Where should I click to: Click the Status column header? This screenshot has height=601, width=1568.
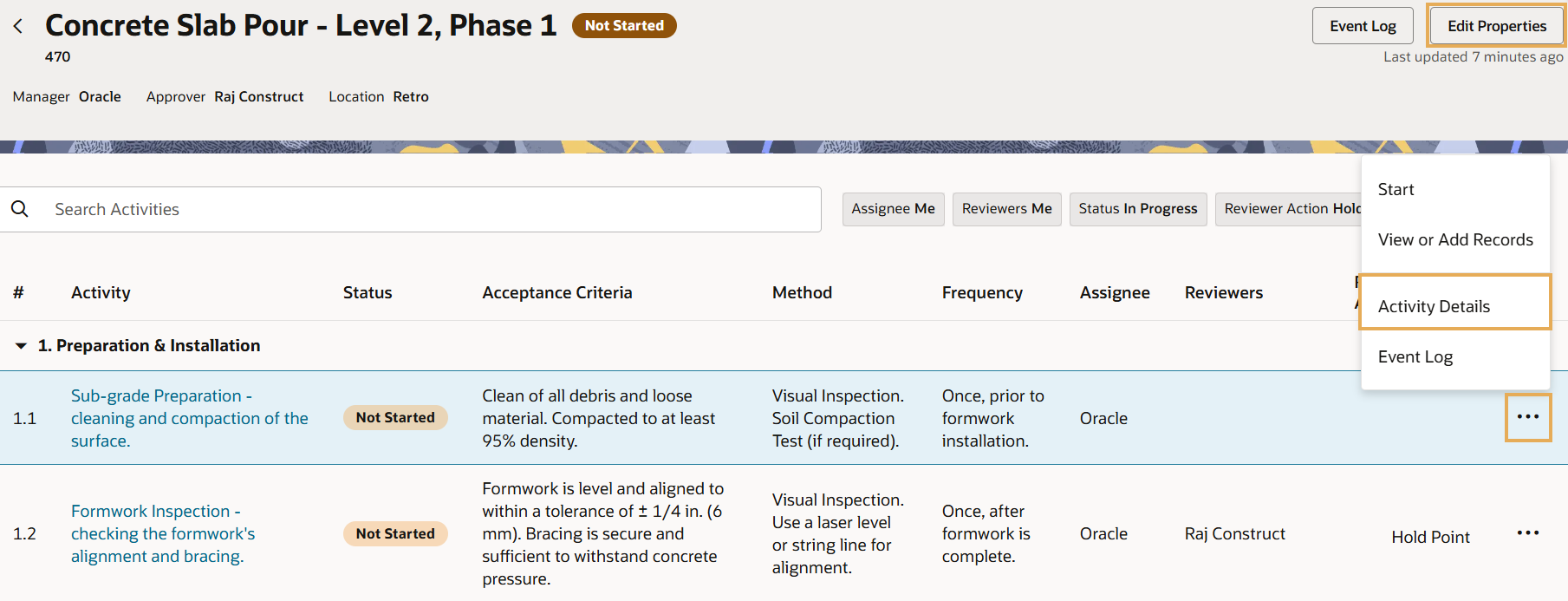[x=368, y=293]
